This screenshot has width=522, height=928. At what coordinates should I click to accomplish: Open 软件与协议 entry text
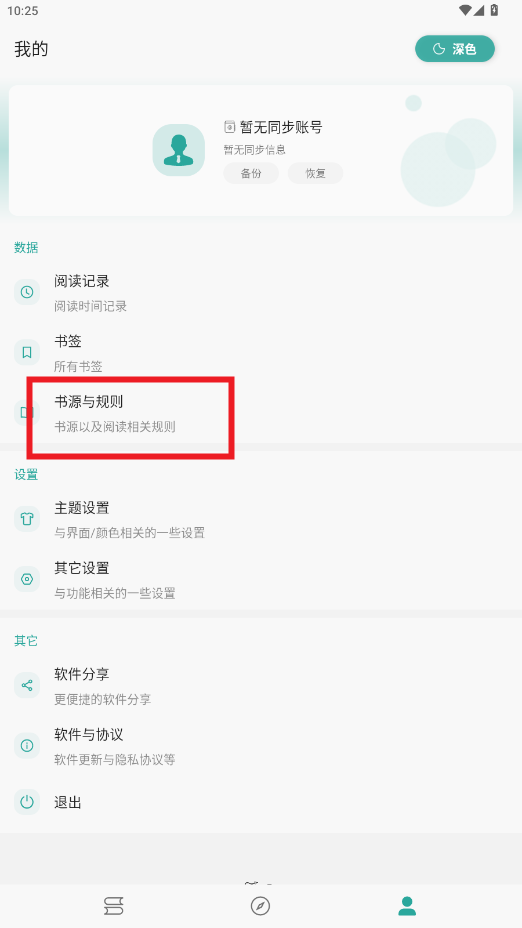pos(89,734)
